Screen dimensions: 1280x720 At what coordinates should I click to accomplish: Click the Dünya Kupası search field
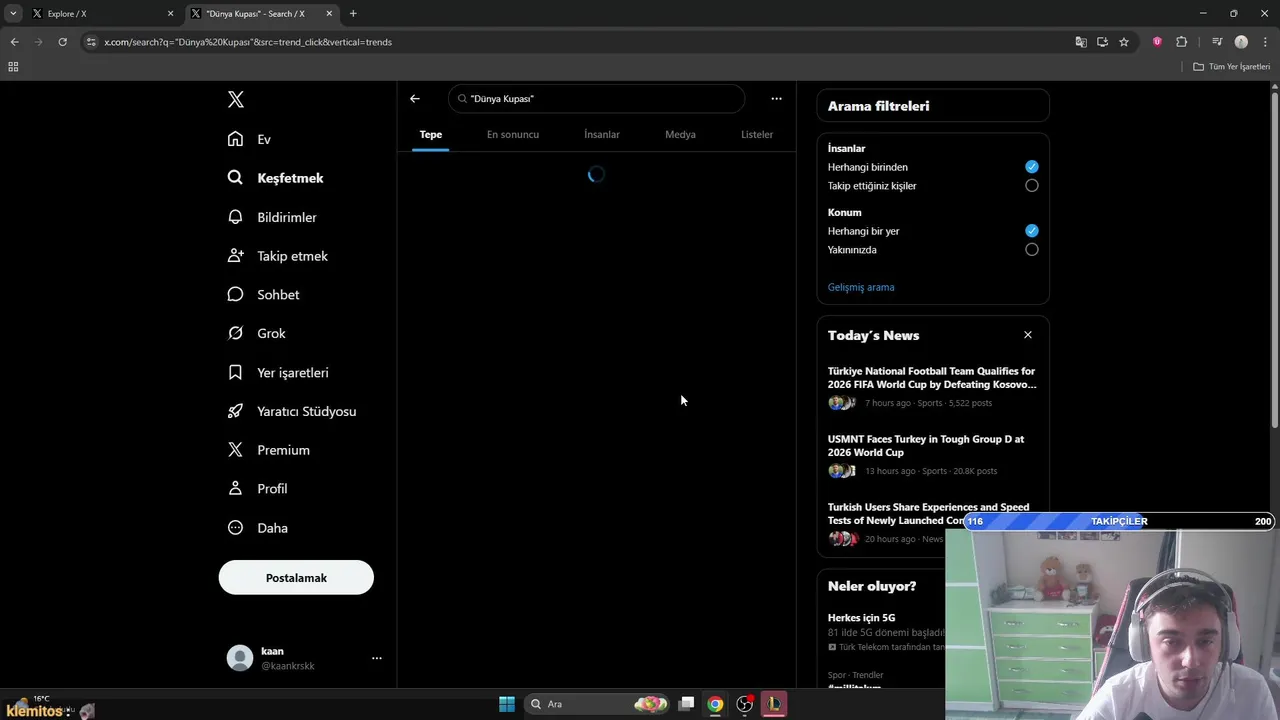coord(597,98)
